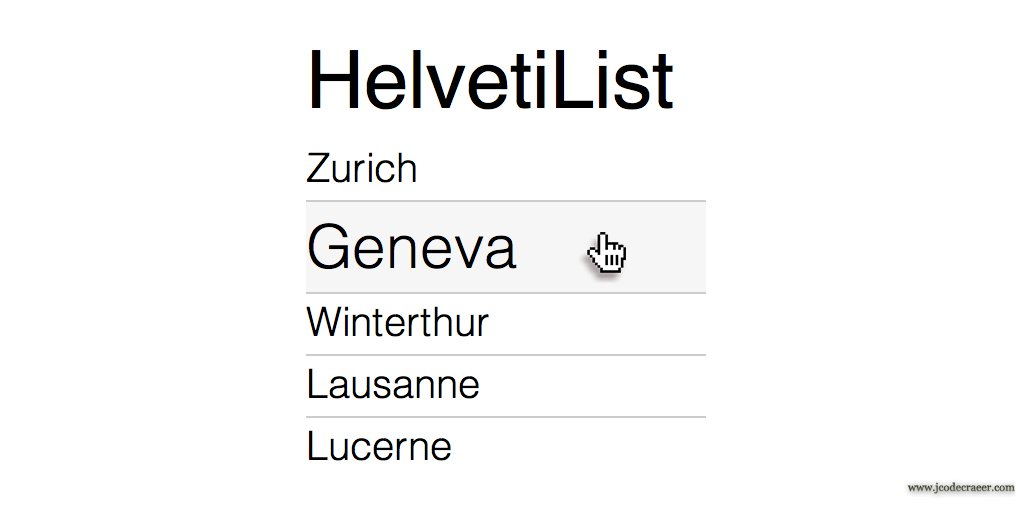Click gray space between Geneva and hand cursor

(551, 247)
